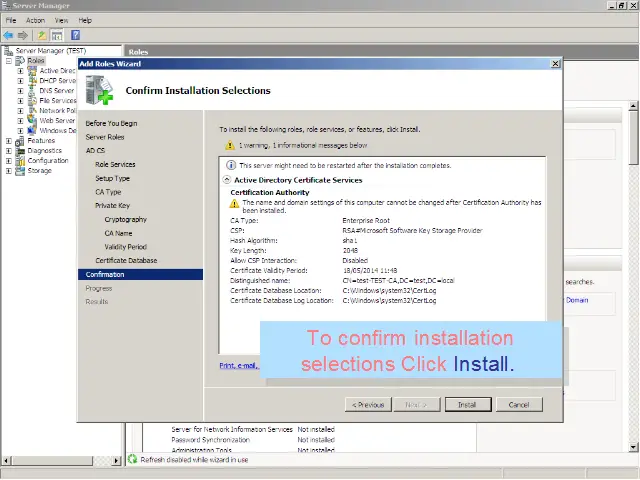Cancel the Add Roles Wizard

click(x=518, y=405)
